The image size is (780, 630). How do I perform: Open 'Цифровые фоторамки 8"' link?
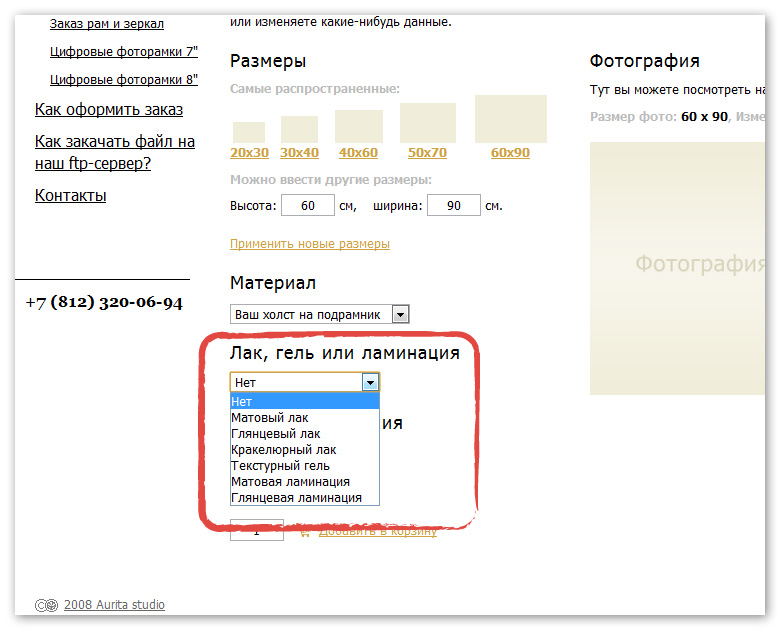tap(124, 79)
